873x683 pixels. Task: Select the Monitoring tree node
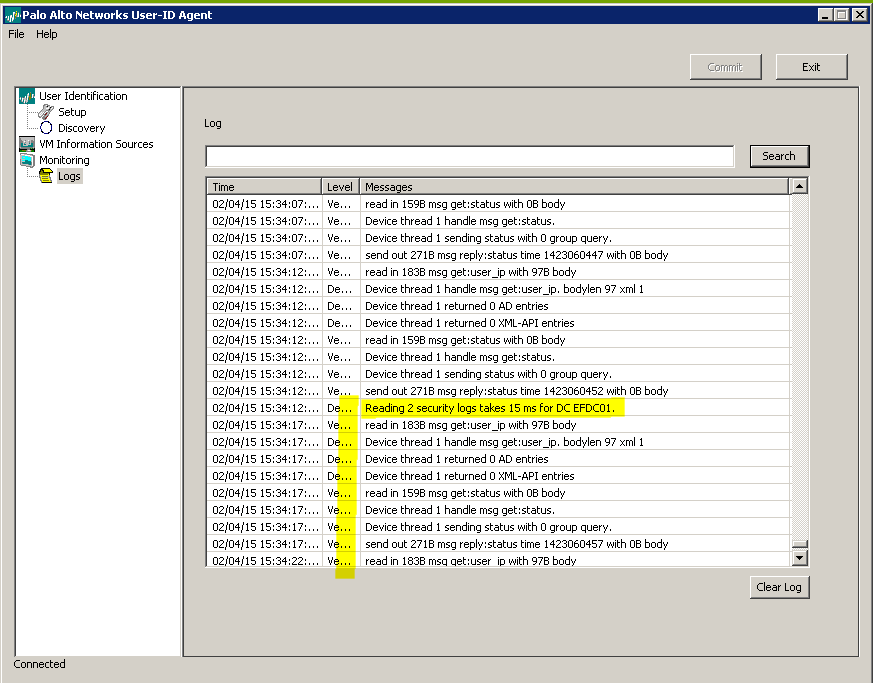click(x=64, y=160)
